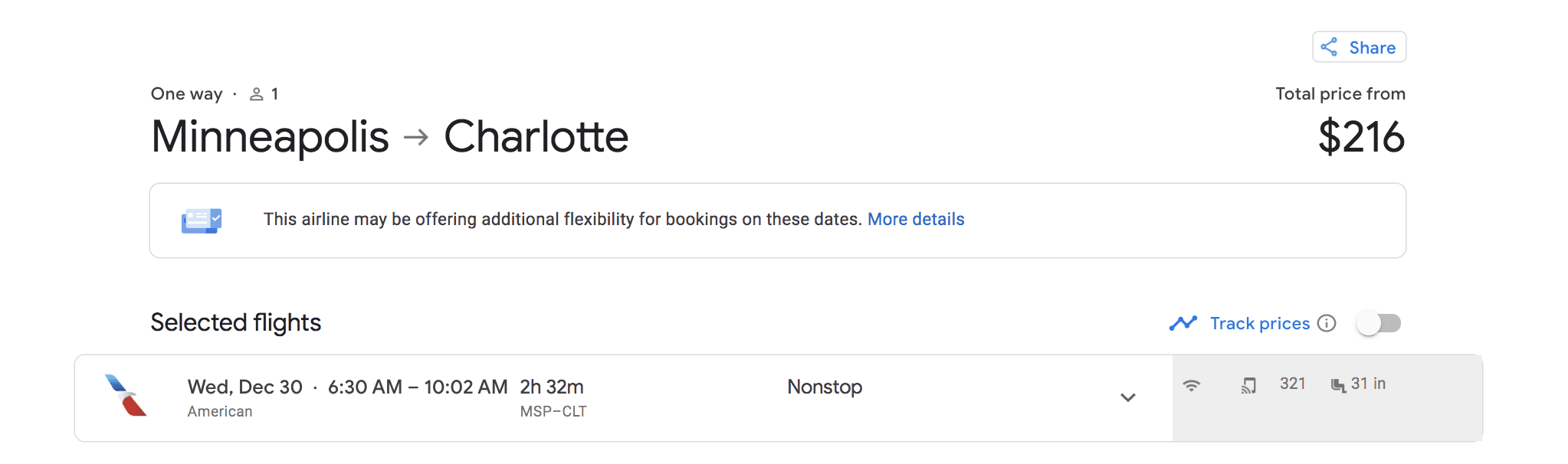Open the One way trip selector
The image size is (1568, 464).
pyautogui.click(x=185, y=93)
